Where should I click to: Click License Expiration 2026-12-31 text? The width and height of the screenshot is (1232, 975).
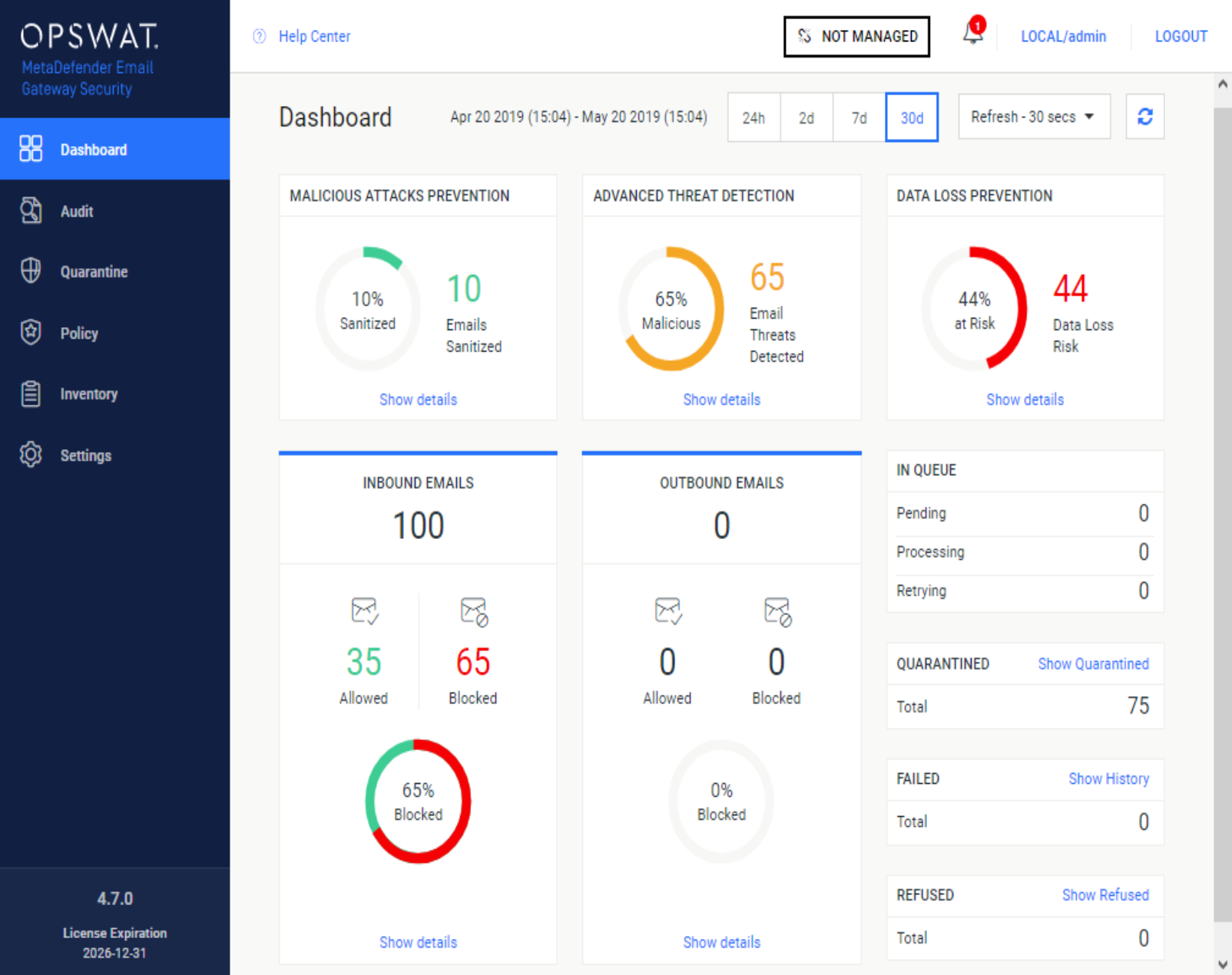114,943
